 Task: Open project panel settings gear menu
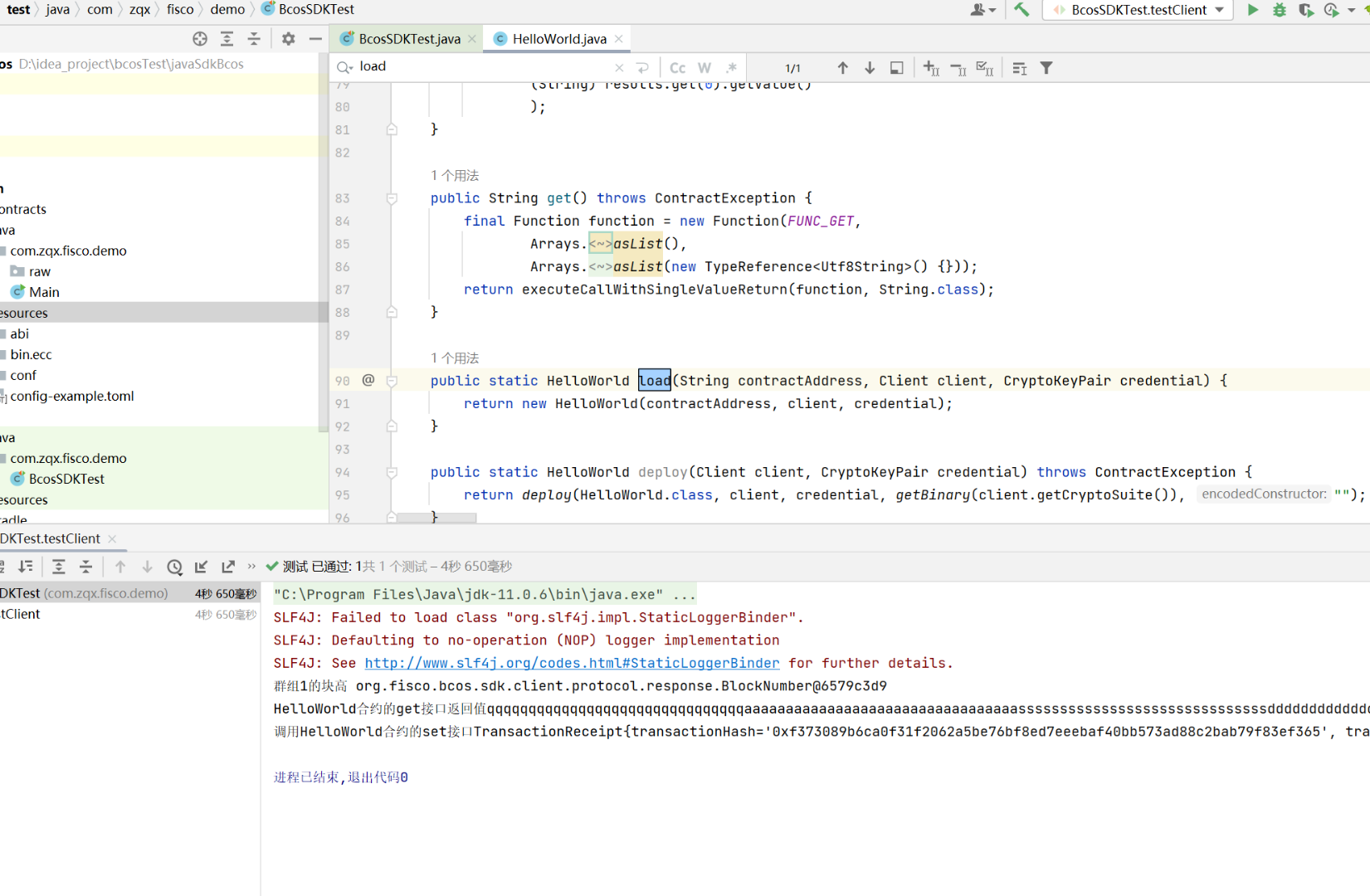[288, 39]
